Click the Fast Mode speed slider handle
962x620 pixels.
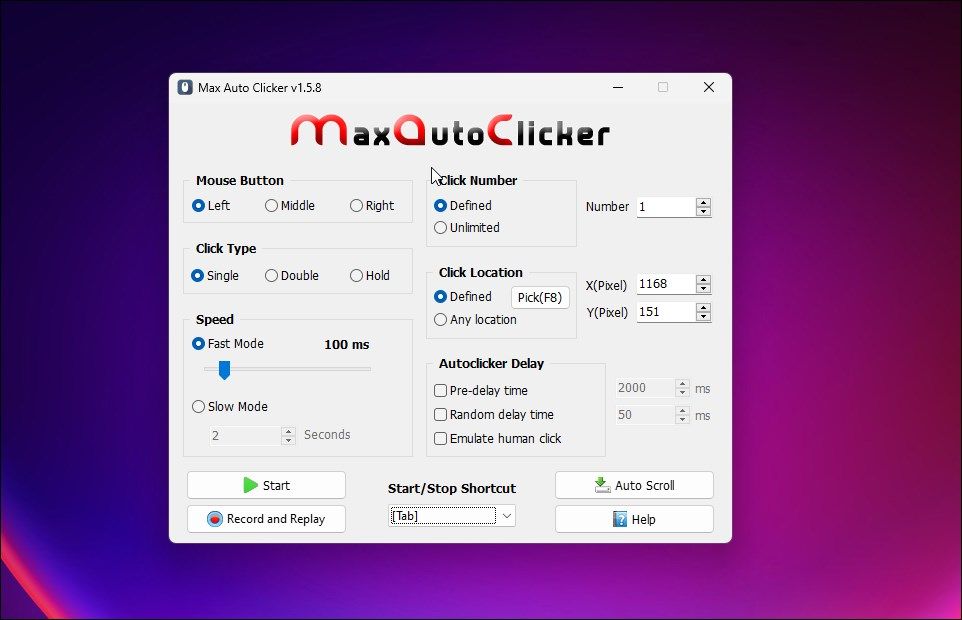click(x=225, y=370)
